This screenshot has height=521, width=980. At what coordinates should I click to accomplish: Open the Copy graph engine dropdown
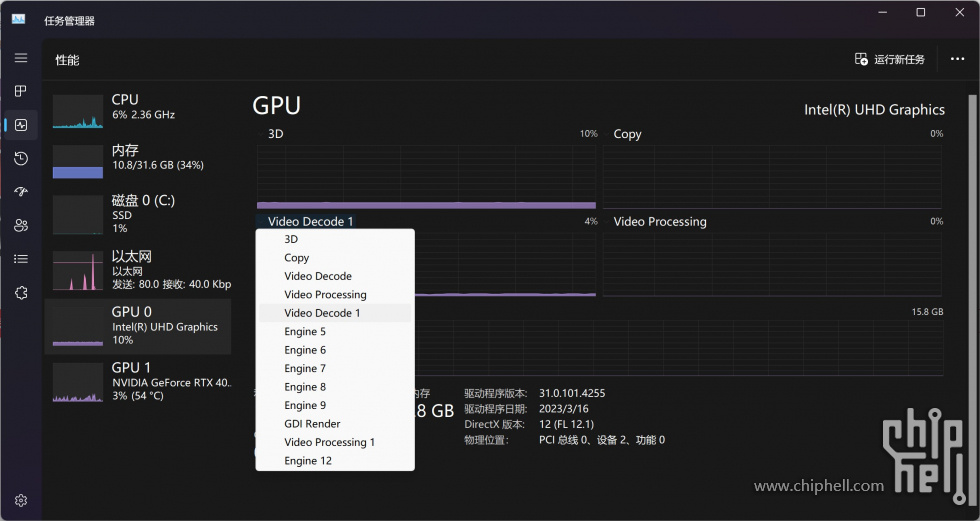pos(622,134)
